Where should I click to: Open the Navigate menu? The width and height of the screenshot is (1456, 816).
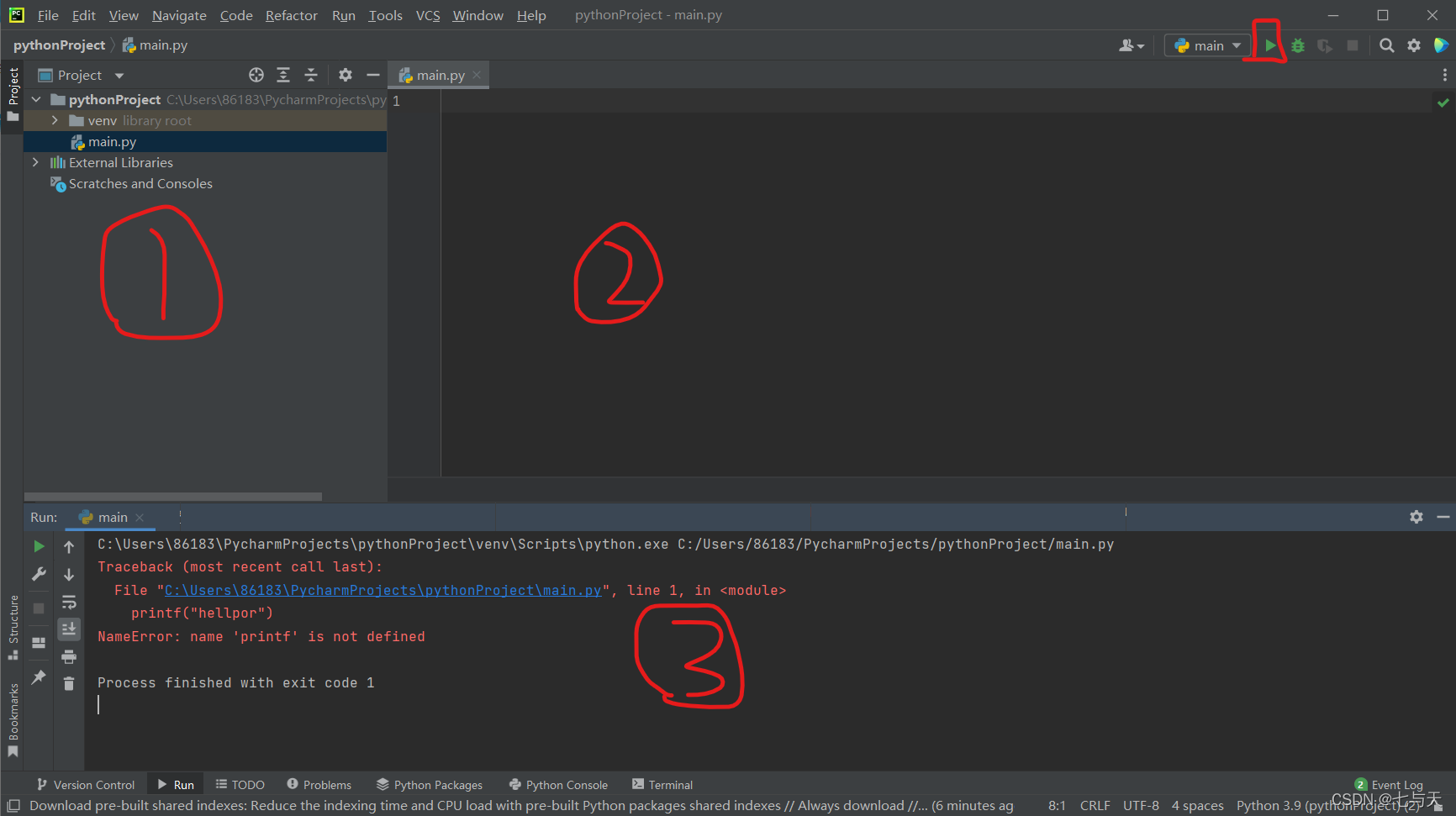pos(179,15)
